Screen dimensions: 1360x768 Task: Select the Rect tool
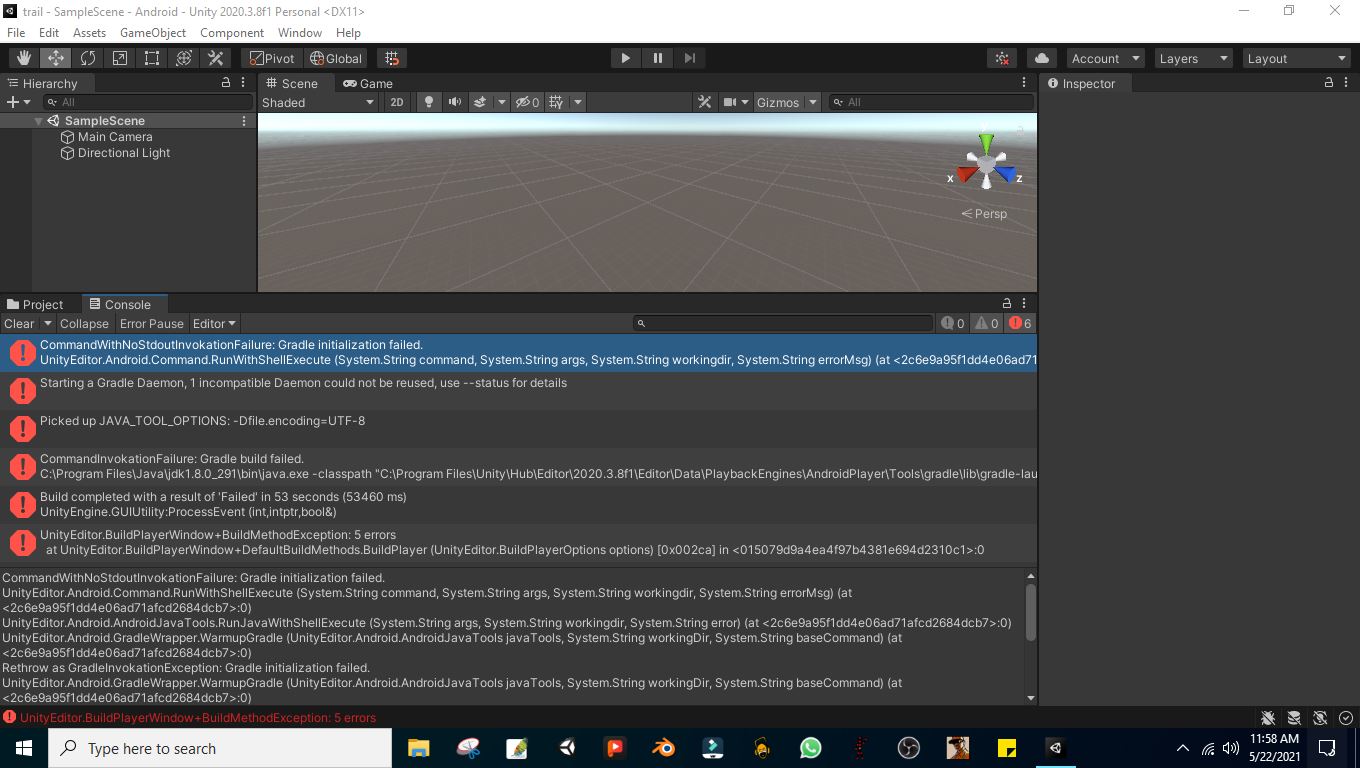click(x=152, y=58)
